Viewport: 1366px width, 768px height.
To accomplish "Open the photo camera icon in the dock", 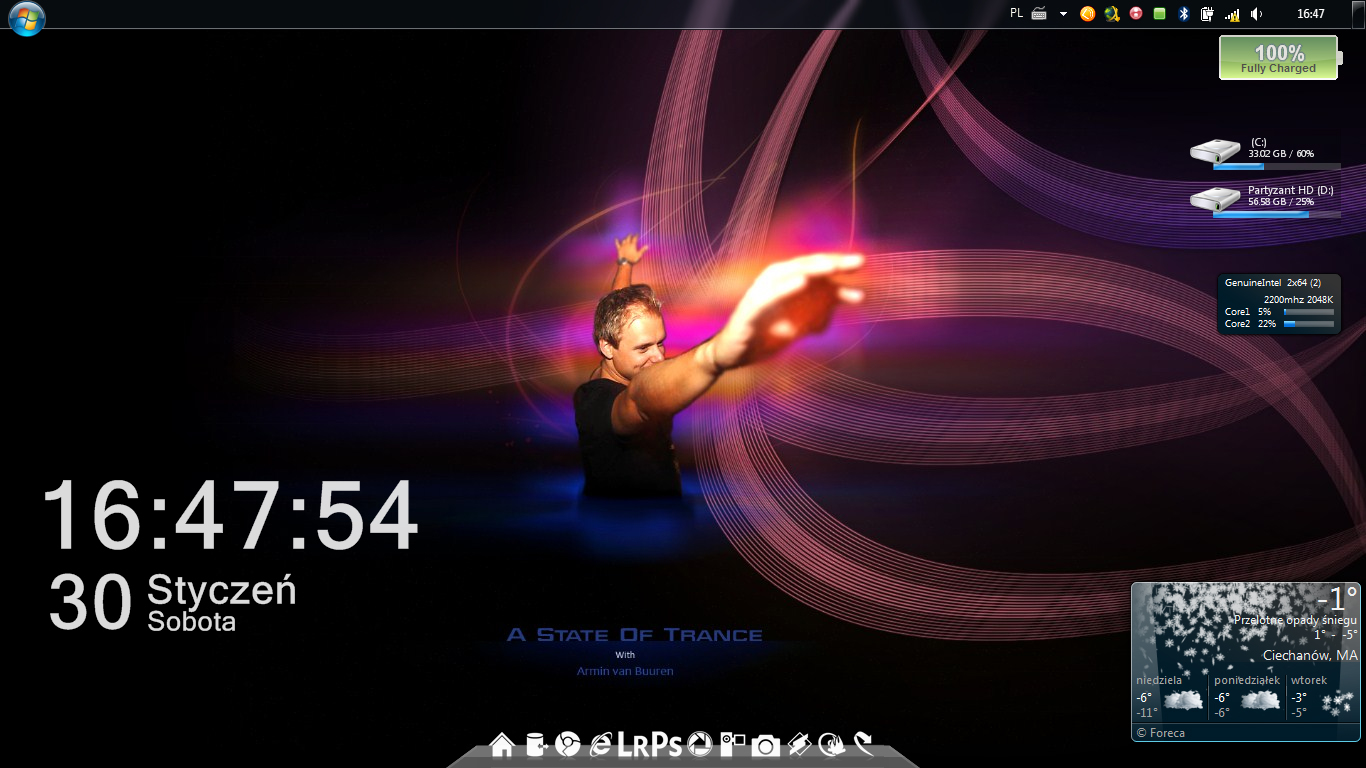I will tap(766, 745).
